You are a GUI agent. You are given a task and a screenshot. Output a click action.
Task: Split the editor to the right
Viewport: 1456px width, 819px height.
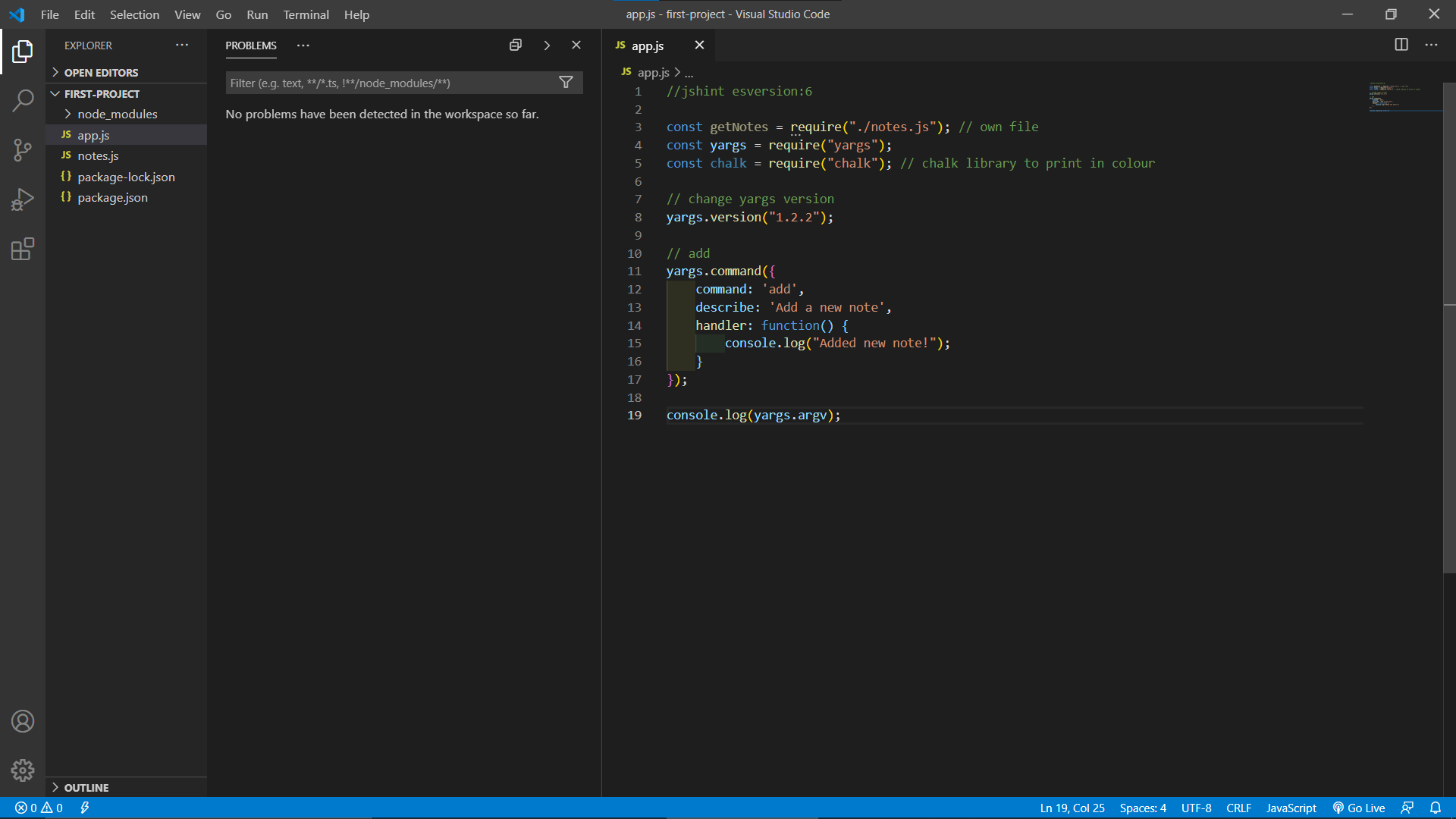[x=1401, y=45]
